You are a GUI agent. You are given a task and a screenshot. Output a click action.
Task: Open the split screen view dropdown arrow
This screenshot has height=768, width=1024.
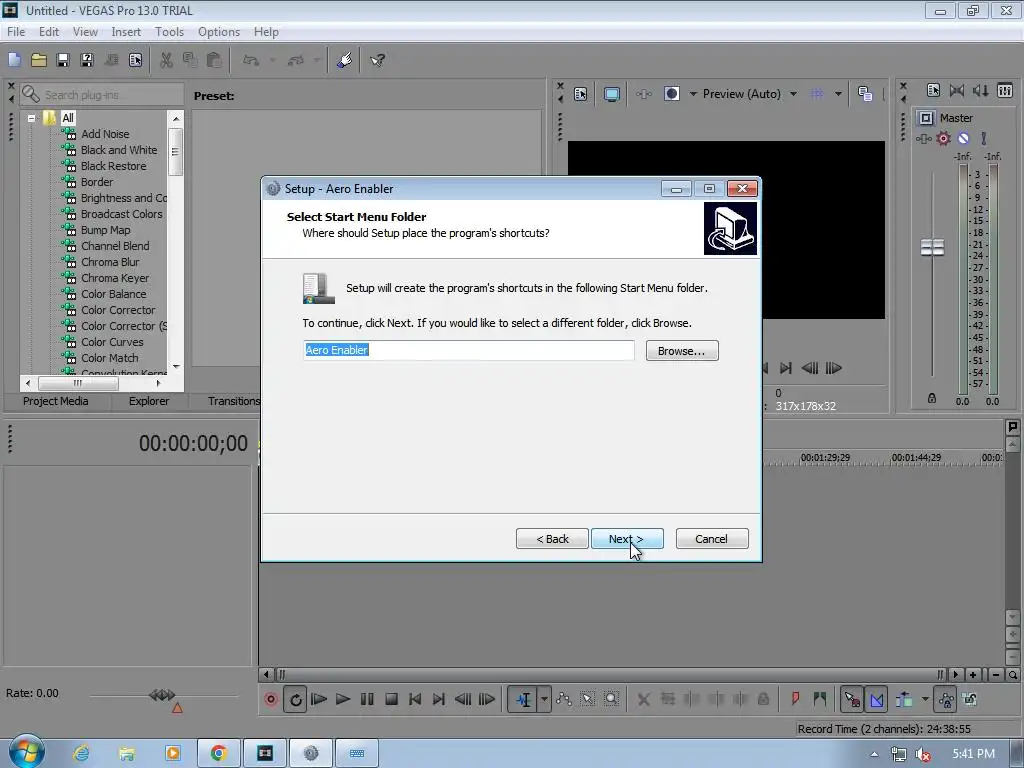pyautogui.click(x=693, y=94)
